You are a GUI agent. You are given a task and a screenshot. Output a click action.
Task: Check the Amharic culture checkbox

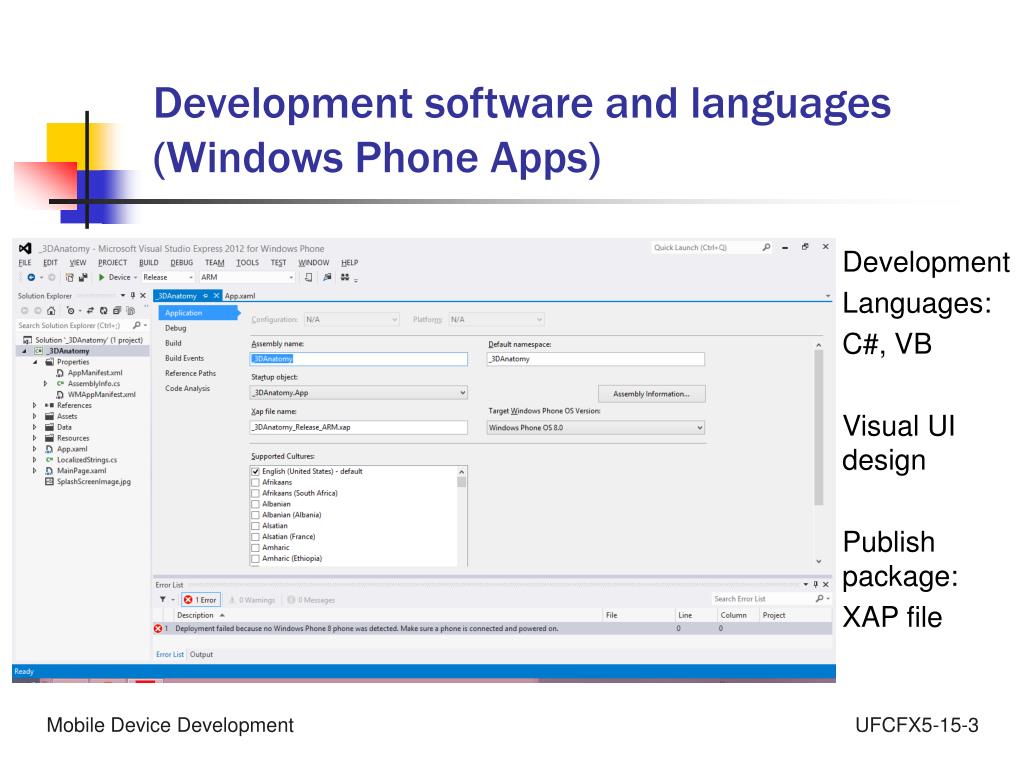coord(255,548)
